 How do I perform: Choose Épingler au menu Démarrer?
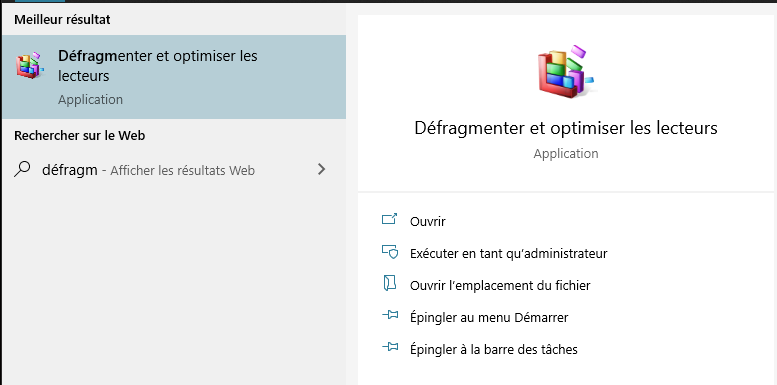point(489,317)
